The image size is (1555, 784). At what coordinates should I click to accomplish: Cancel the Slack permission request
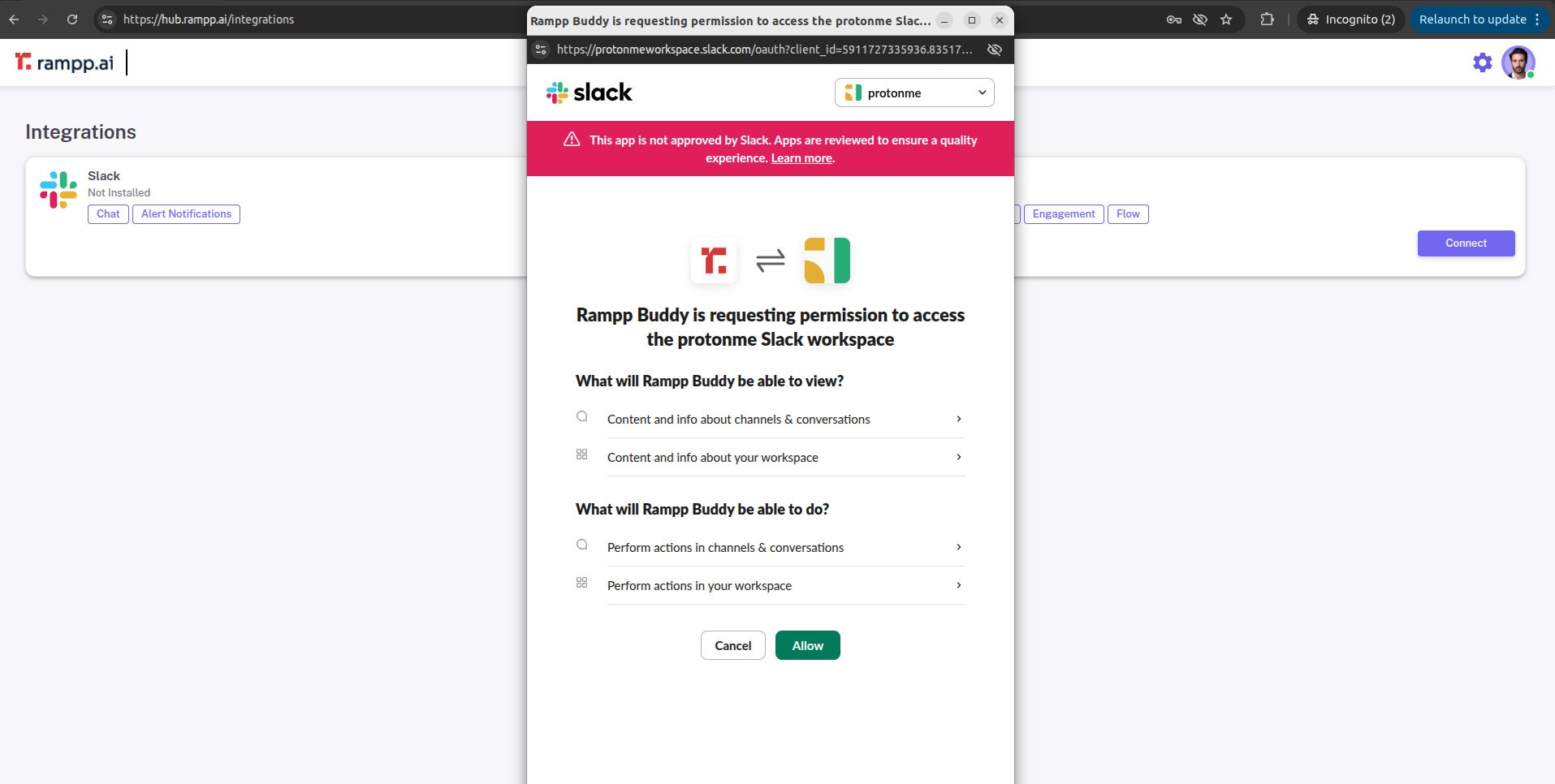(x=732, y=646)
